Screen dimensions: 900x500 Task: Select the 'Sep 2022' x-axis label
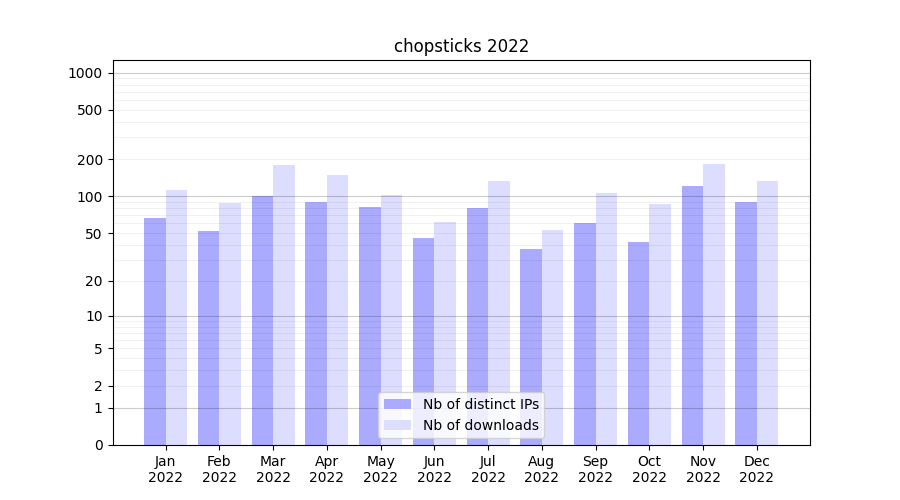click(x=595, y=469)
